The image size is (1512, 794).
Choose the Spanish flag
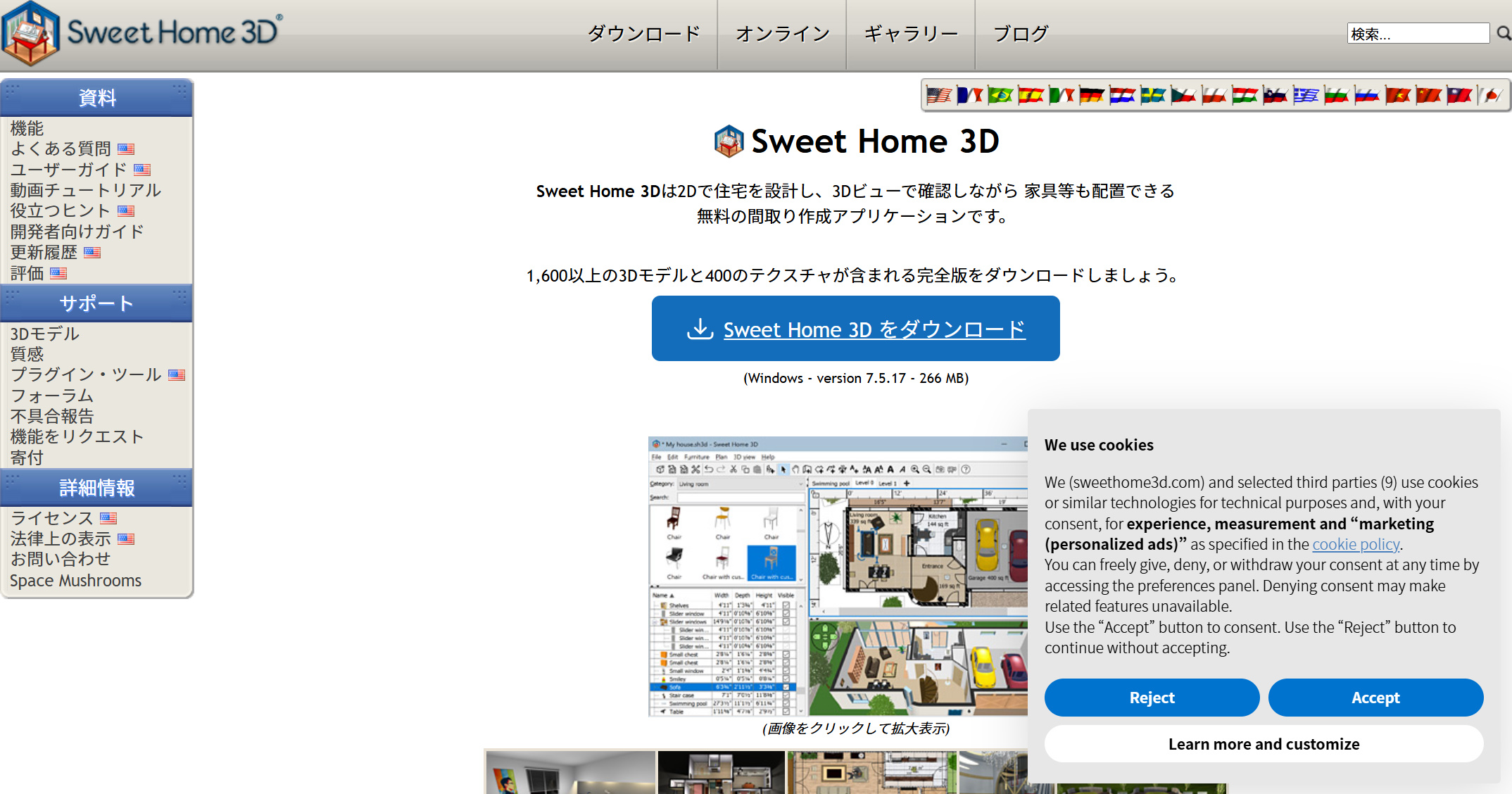[1031, 95]
